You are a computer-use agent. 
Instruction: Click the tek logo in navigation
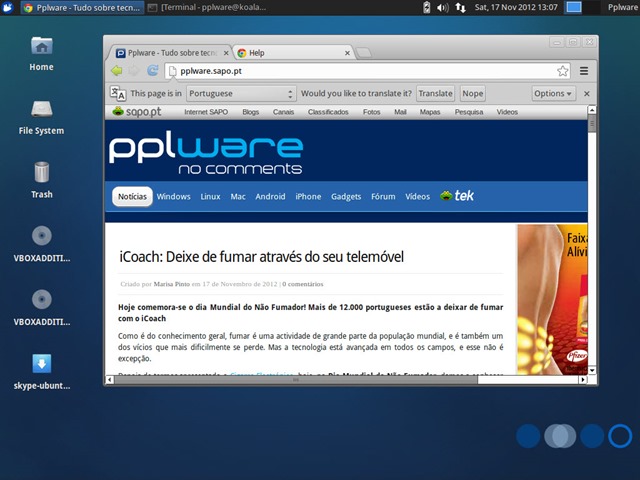coord(457,196)
